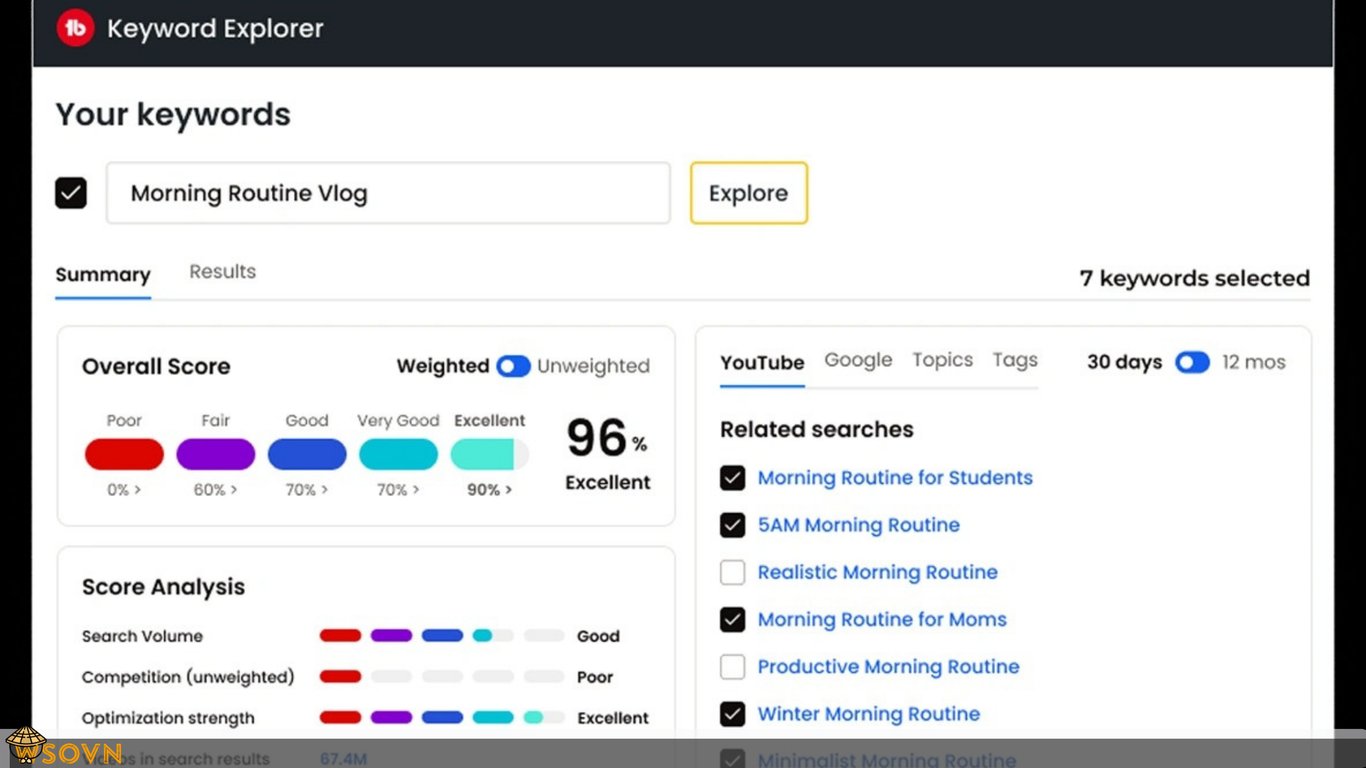Click the keyword input field
This screenshot has width=1366, height=768.
click(388, 193)
